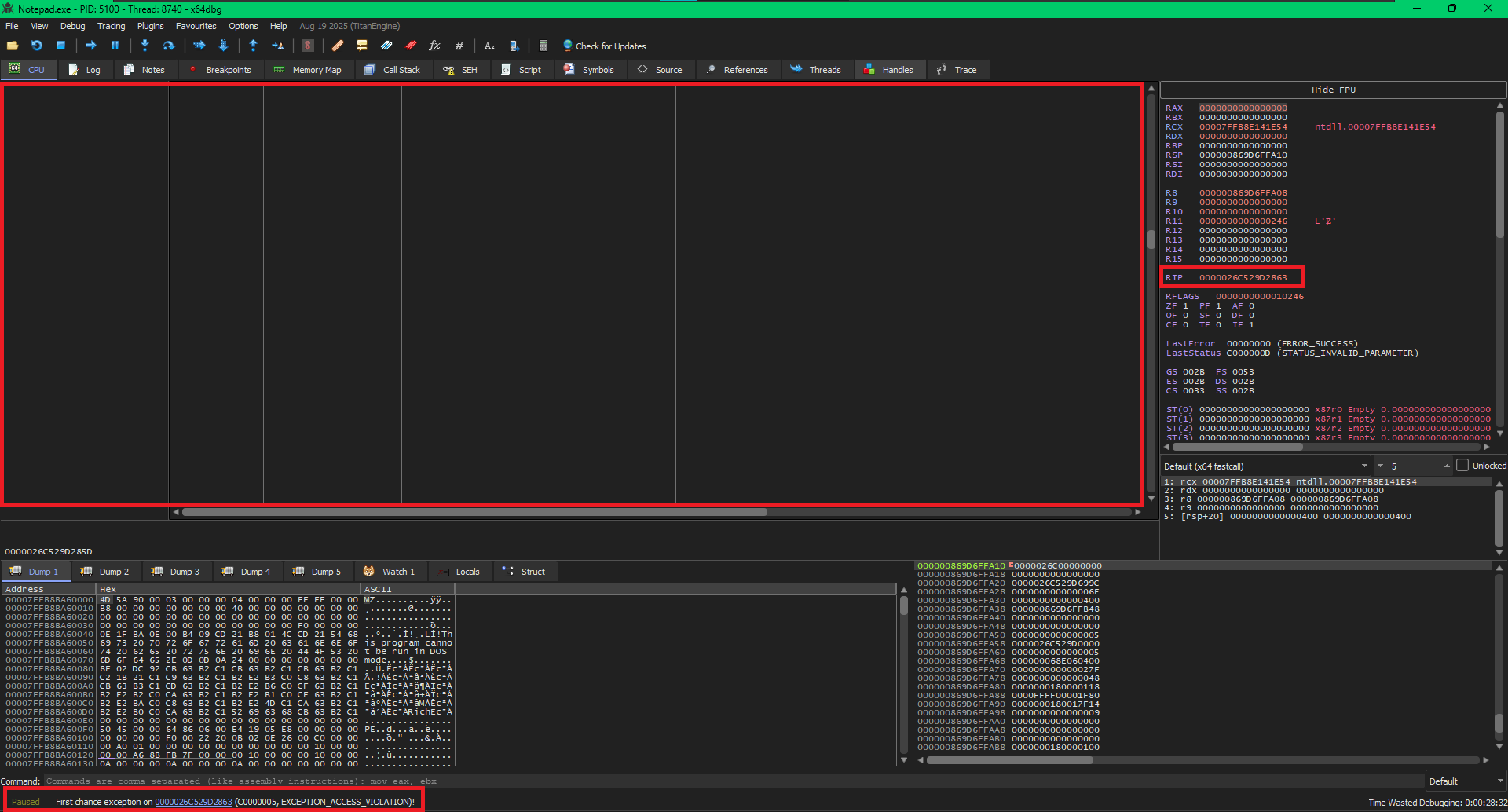
Task: Open the Plugins menu
Action: [x=150, y=26]
